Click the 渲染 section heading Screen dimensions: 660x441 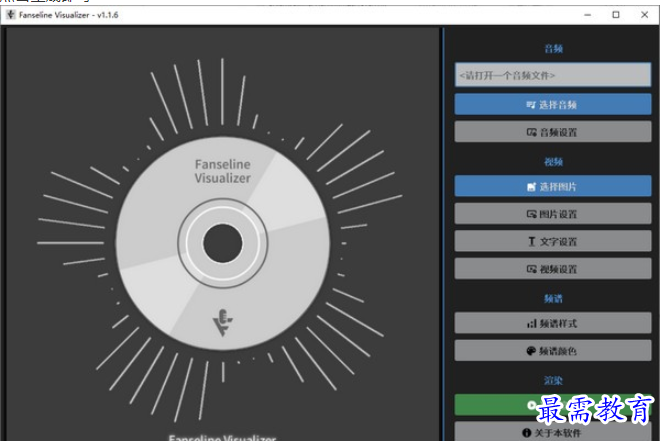point(553,380)
